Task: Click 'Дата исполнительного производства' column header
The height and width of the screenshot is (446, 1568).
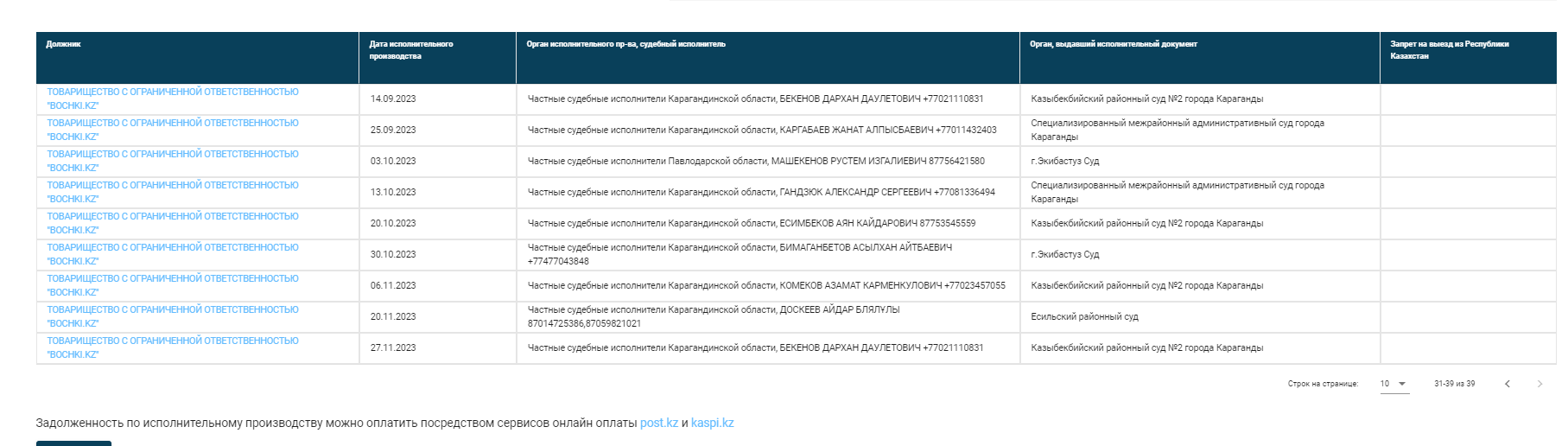Action: click(410, 50)
